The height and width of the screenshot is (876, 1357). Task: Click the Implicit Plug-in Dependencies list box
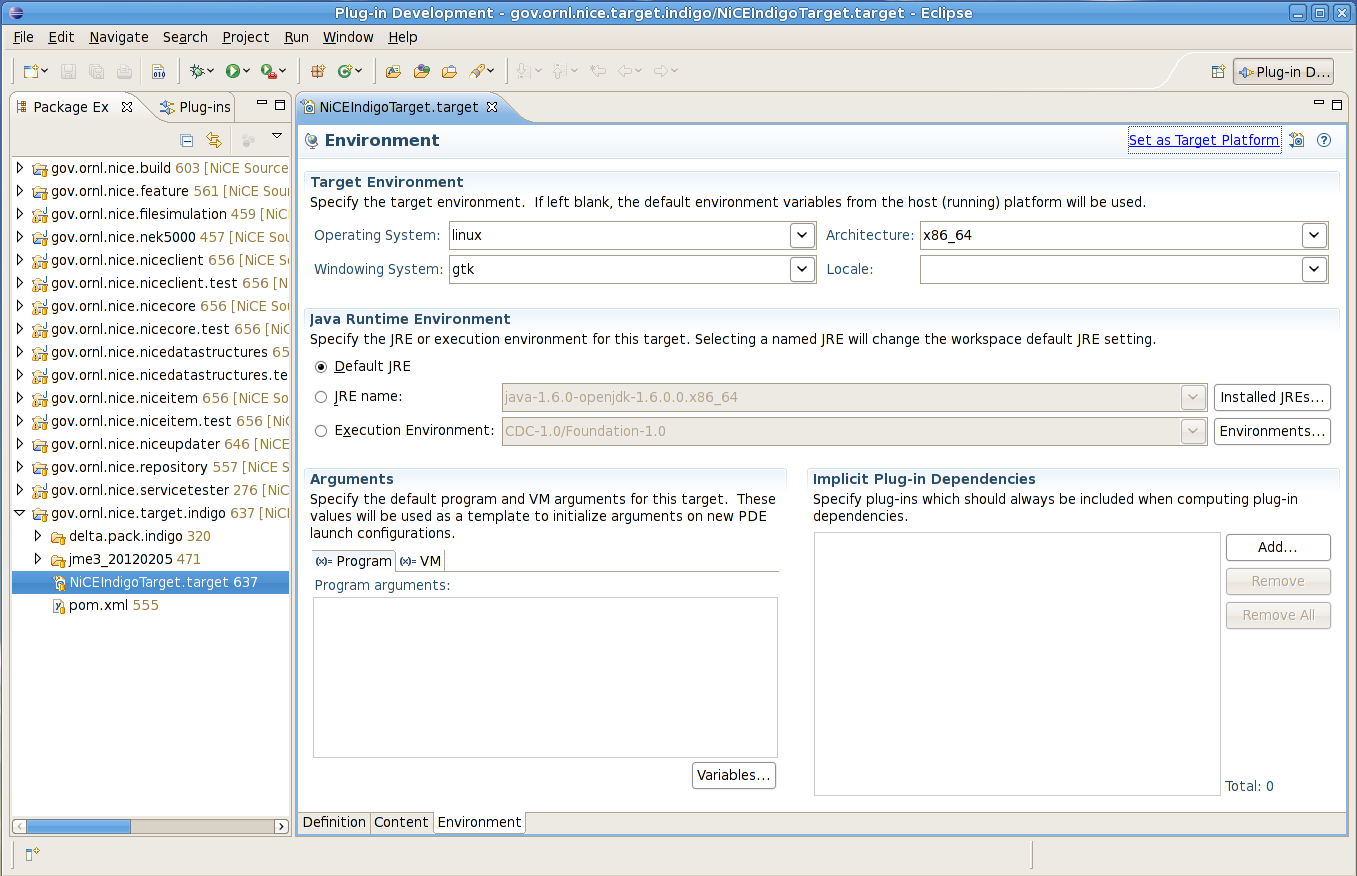coord(1017,664)
